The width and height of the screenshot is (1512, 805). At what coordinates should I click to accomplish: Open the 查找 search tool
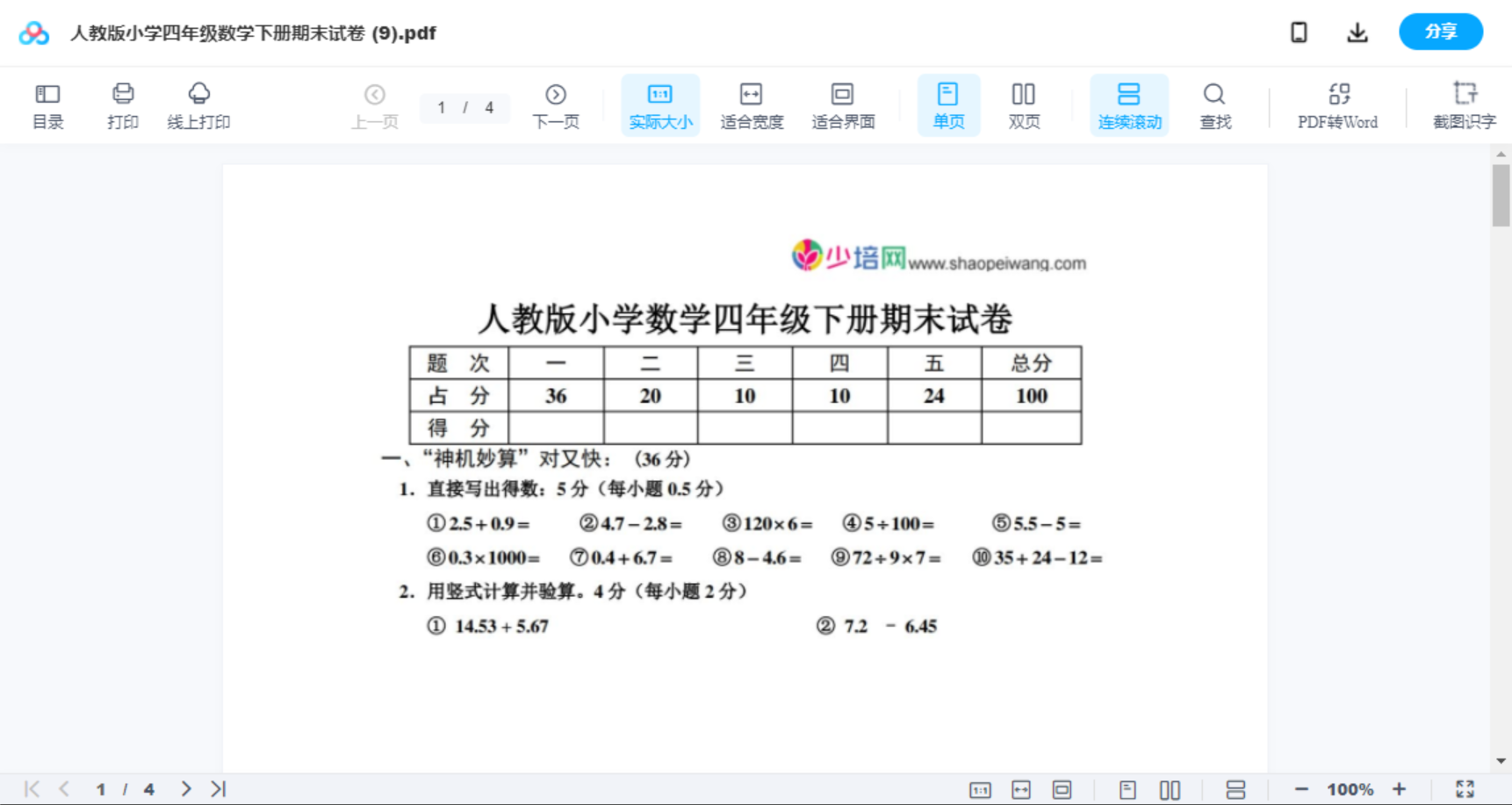(1214, 104)
